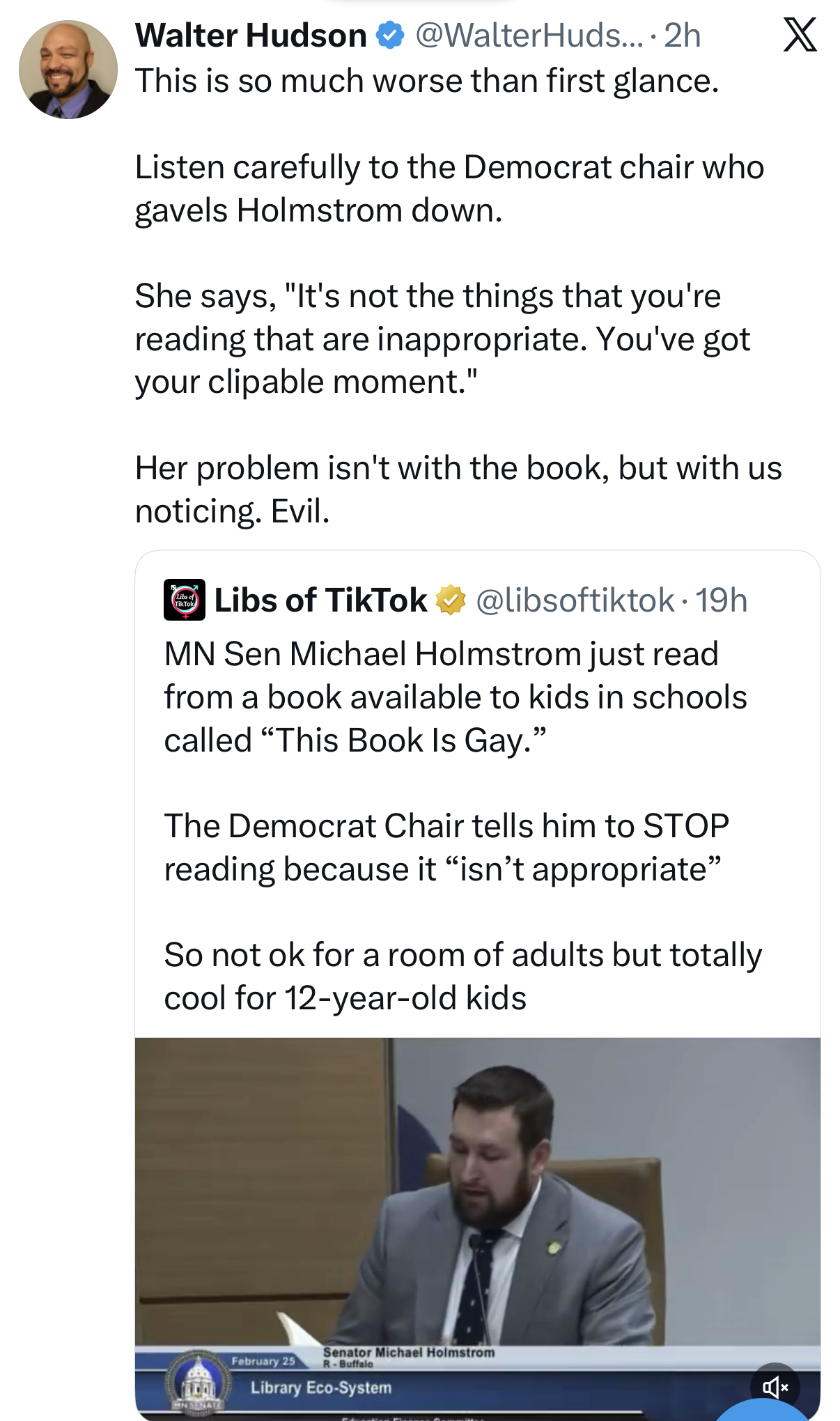This screenshot has width=840, height=1421.
Task: Tap the "Her problem isn't with the book" paragraph
Action: tap(458, 489)
